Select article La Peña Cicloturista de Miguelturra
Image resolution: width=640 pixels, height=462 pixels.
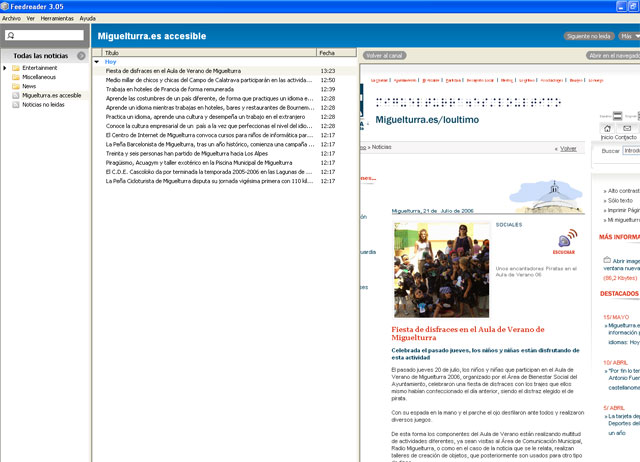tap(224, 181)
